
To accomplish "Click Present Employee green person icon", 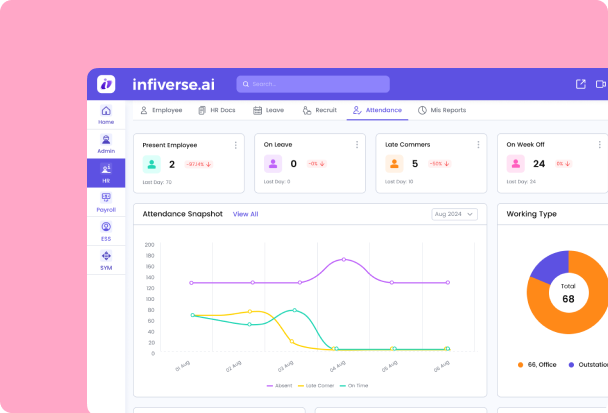I will coord(152,164).
